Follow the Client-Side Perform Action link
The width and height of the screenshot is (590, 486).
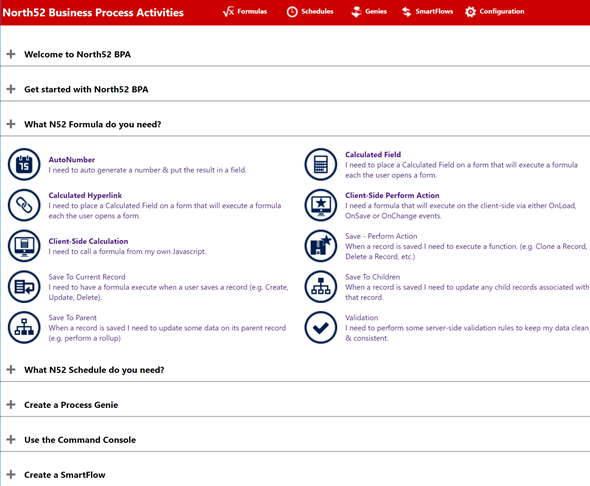point(392,195)
